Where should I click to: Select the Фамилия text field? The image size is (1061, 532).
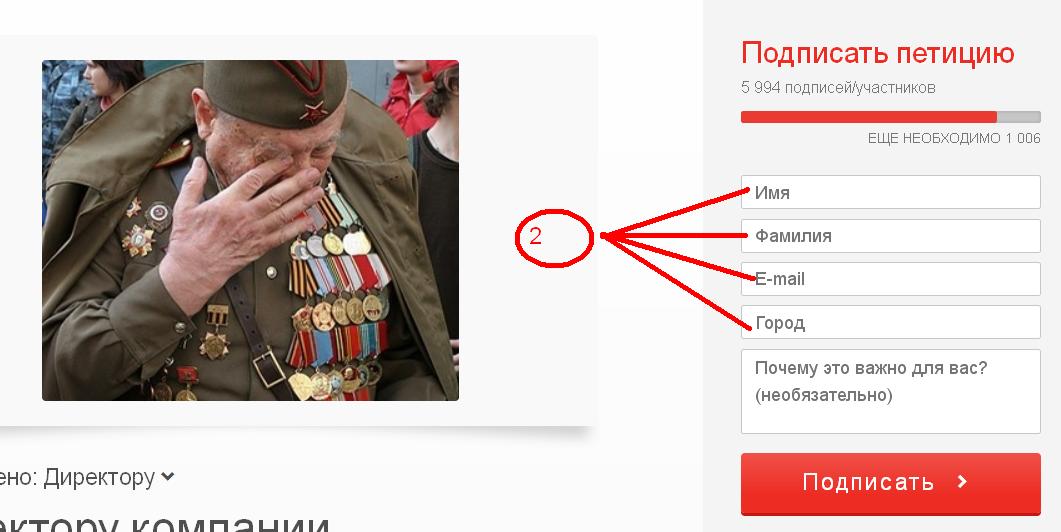890,236
